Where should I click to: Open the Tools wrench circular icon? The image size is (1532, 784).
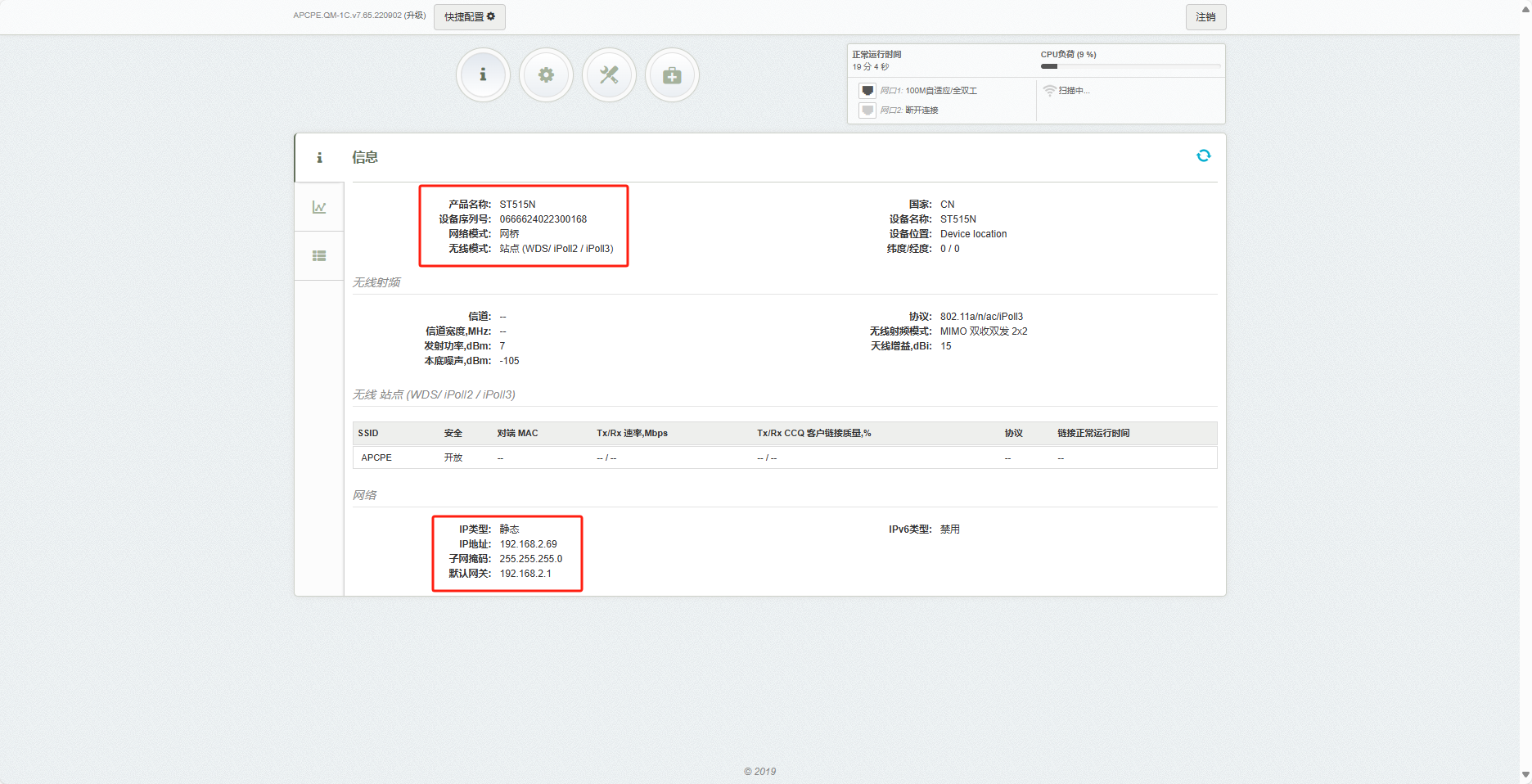click(609, 75)
